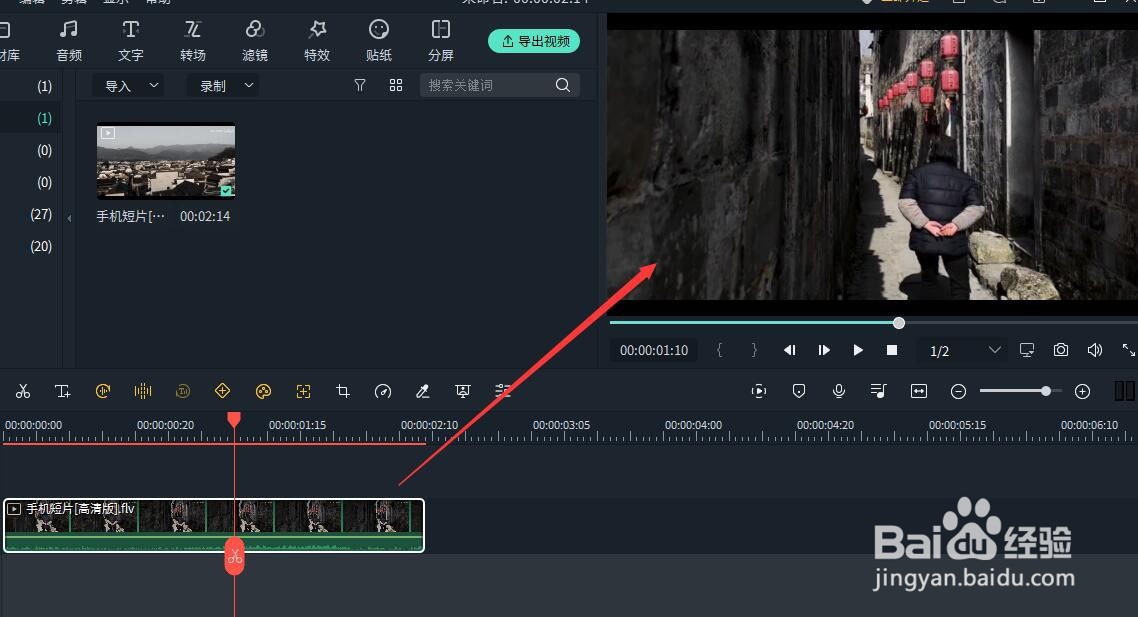This screenshot has width=1138, height=617.
Task: Open the 转场 (Transitions) tab
Action: click(x=192, y=41)
